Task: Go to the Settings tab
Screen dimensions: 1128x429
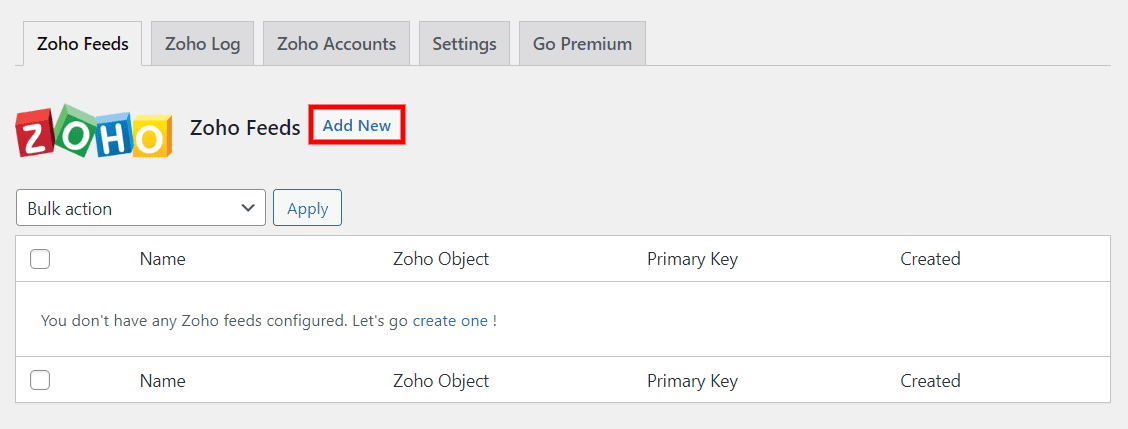Action: coord(464,44)
